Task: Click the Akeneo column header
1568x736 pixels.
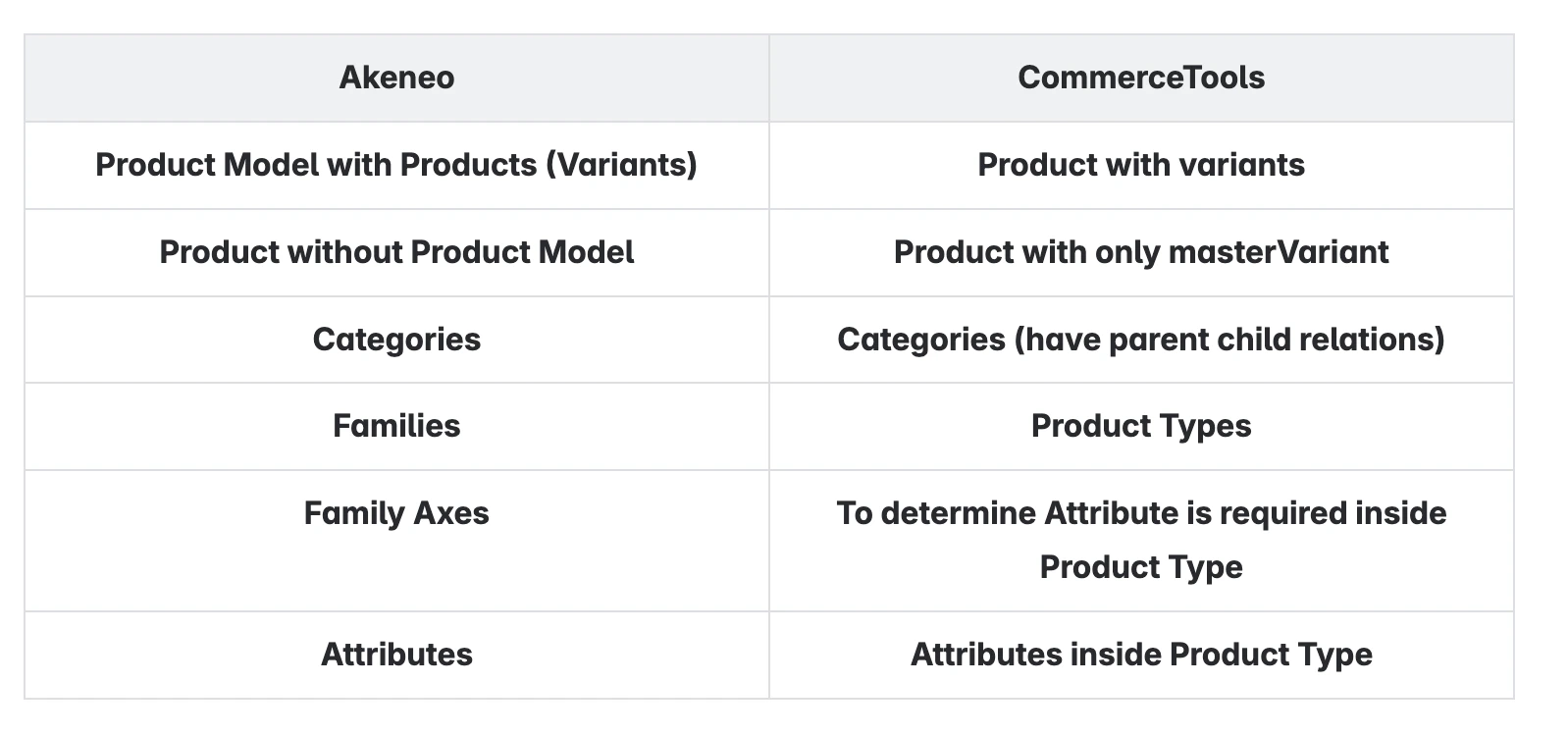Action: (x=396, y=78)
